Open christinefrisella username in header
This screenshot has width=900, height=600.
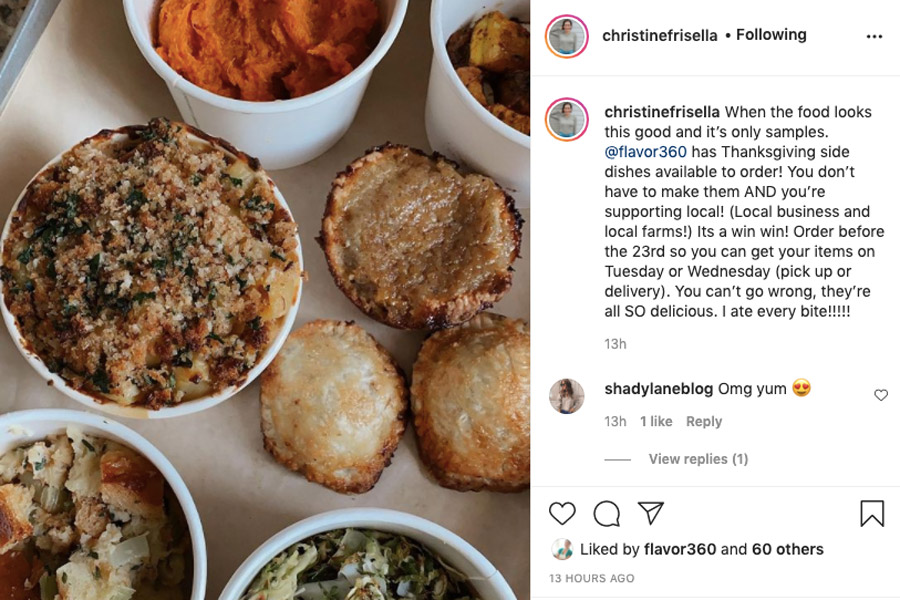coord(660,36)
